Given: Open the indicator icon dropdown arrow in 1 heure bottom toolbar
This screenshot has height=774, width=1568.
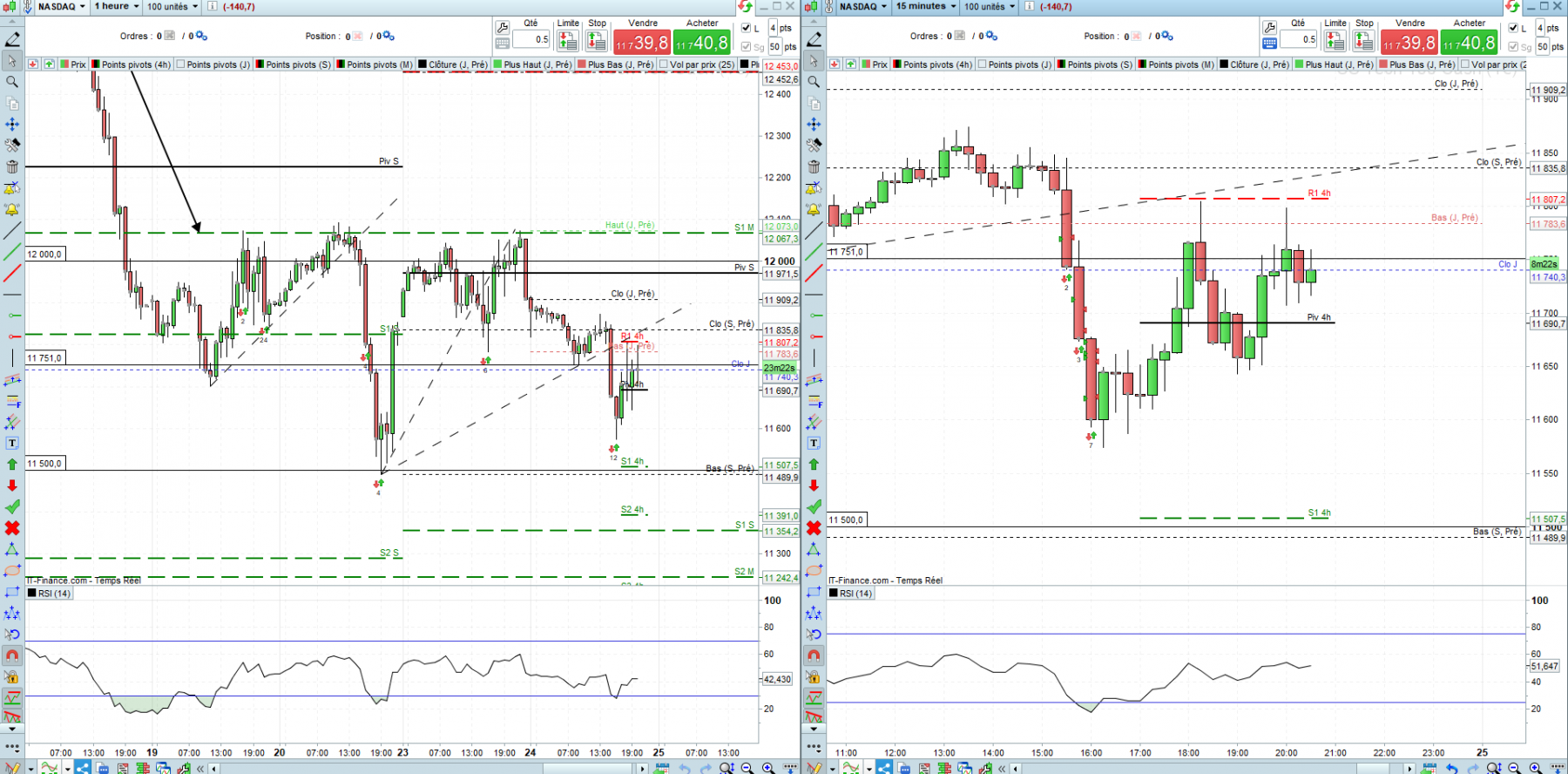Looking at the screenshot, I should [67, 769].
